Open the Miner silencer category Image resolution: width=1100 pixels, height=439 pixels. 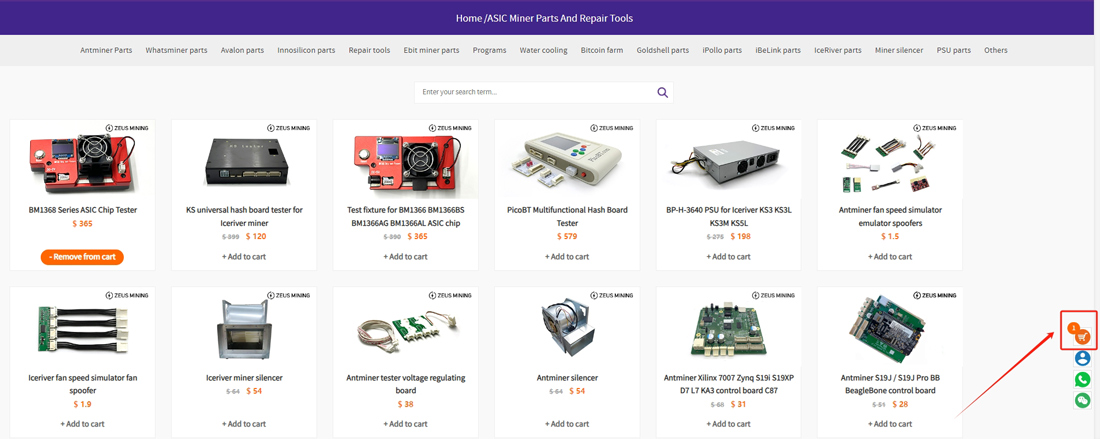click(898, 50)
